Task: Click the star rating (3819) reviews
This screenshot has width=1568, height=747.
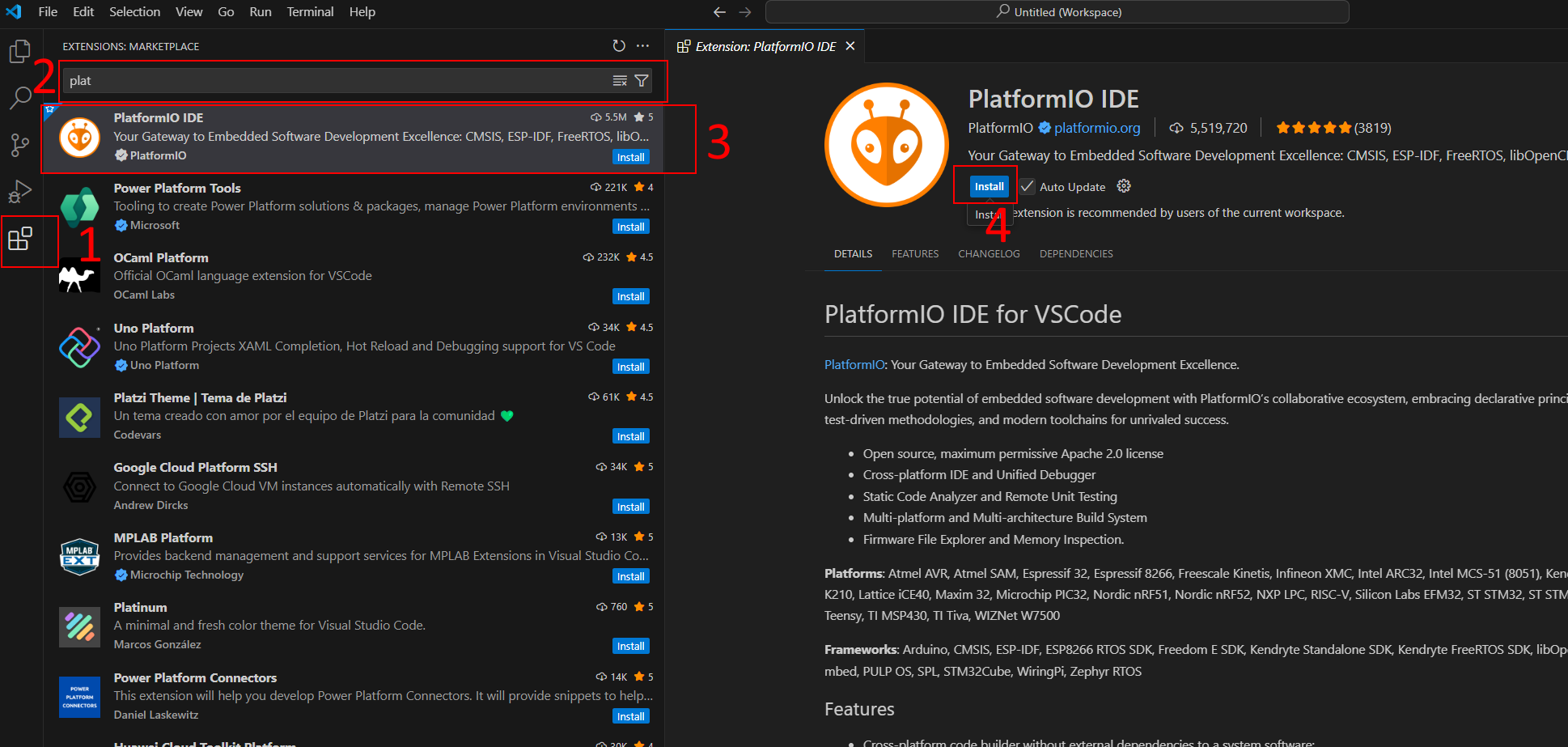Action: 1333,128
